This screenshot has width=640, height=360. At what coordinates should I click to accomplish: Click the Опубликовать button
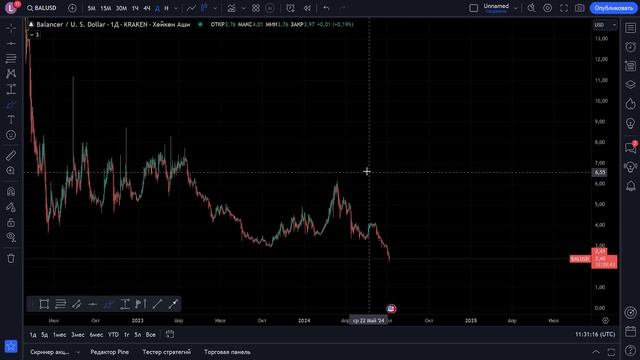pyautogui.click(x=613, y=8)
